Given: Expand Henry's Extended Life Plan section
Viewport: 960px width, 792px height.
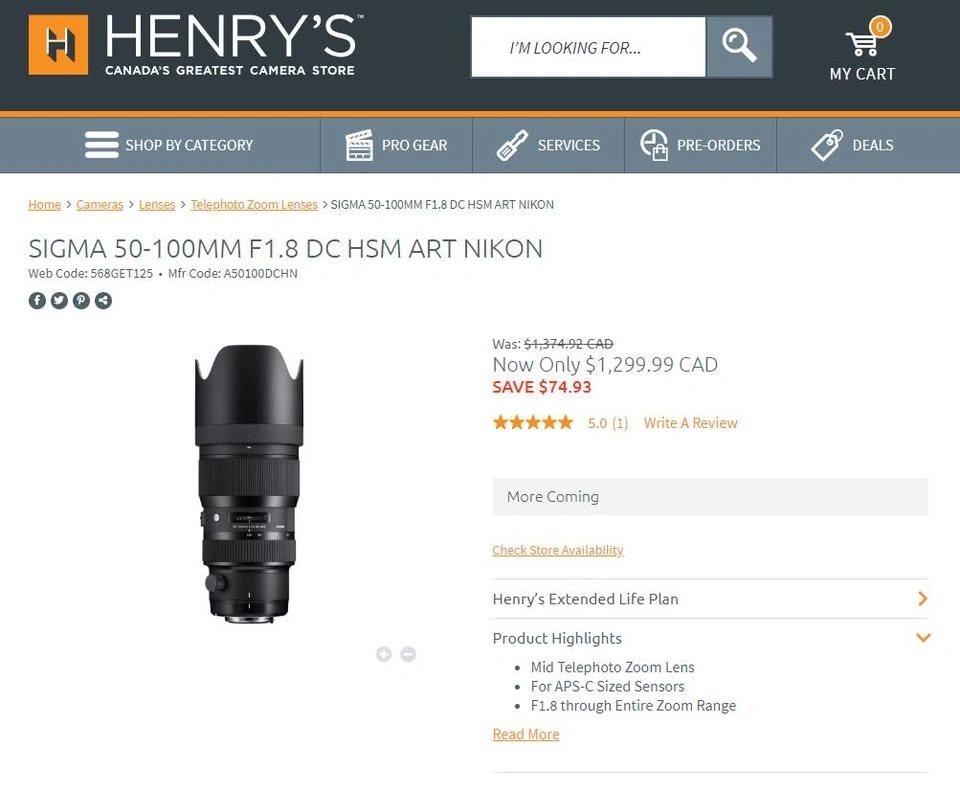Looking at the screenshot, I should [922, 599].
